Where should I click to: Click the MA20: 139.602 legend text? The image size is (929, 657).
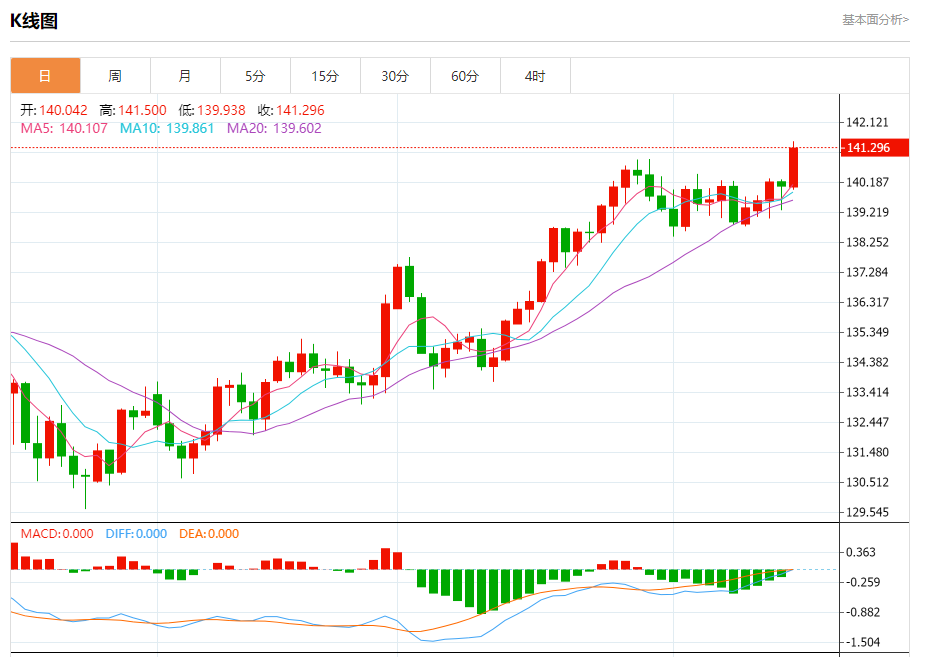click(x=274, y=128)
